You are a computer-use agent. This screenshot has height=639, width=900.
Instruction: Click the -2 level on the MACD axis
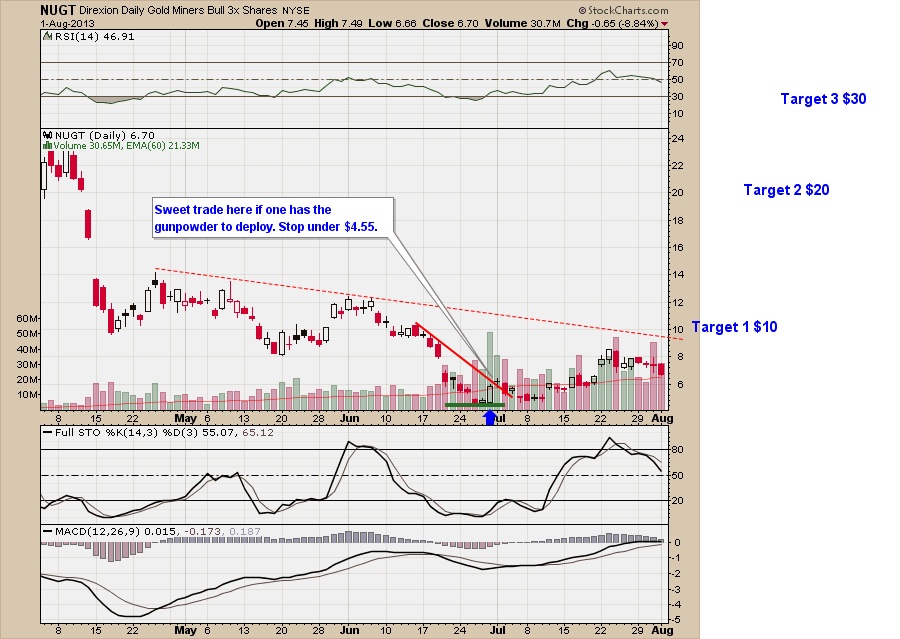(676, 574)
